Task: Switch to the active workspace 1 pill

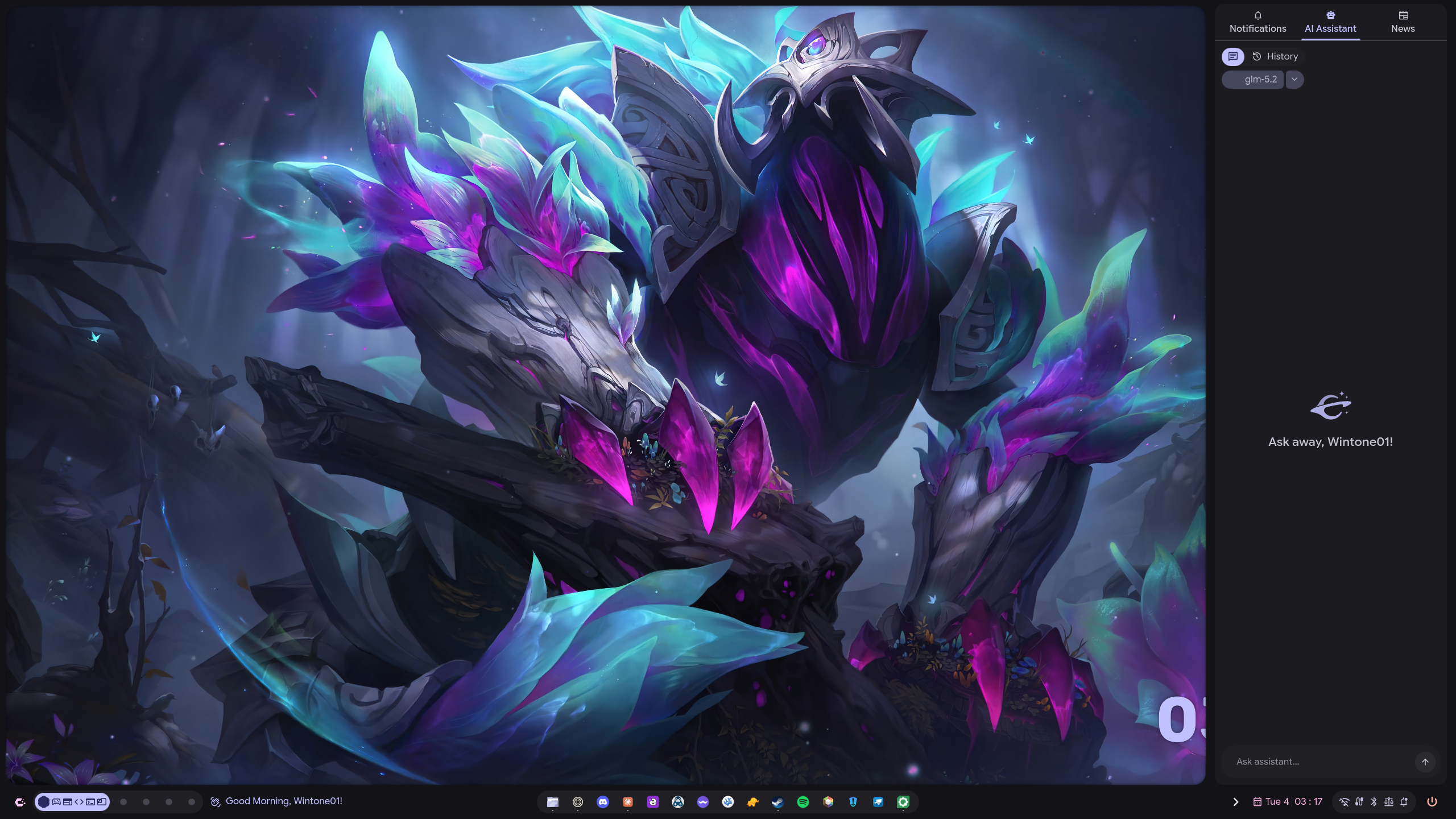Action: tap(72, 802)
